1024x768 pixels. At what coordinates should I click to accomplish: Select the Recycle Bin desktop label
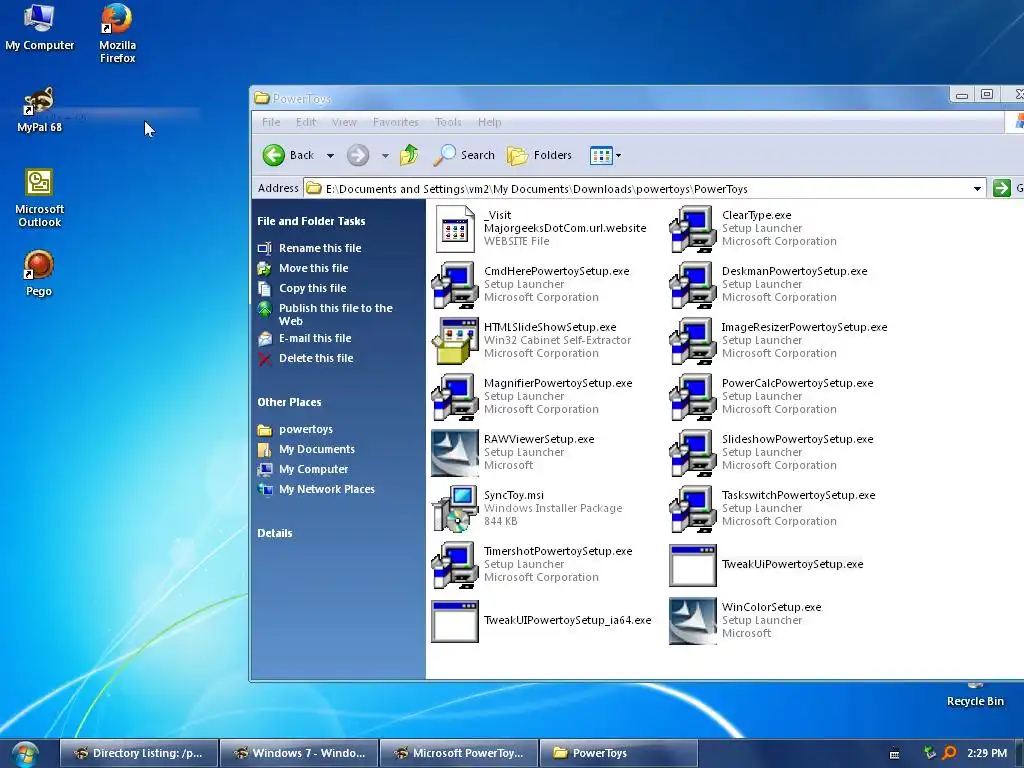(x=975, y=701)
